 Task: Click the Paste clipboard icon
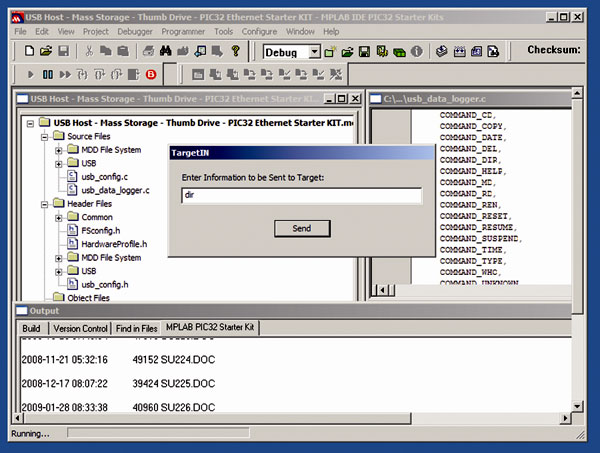(x=122, y=51)
